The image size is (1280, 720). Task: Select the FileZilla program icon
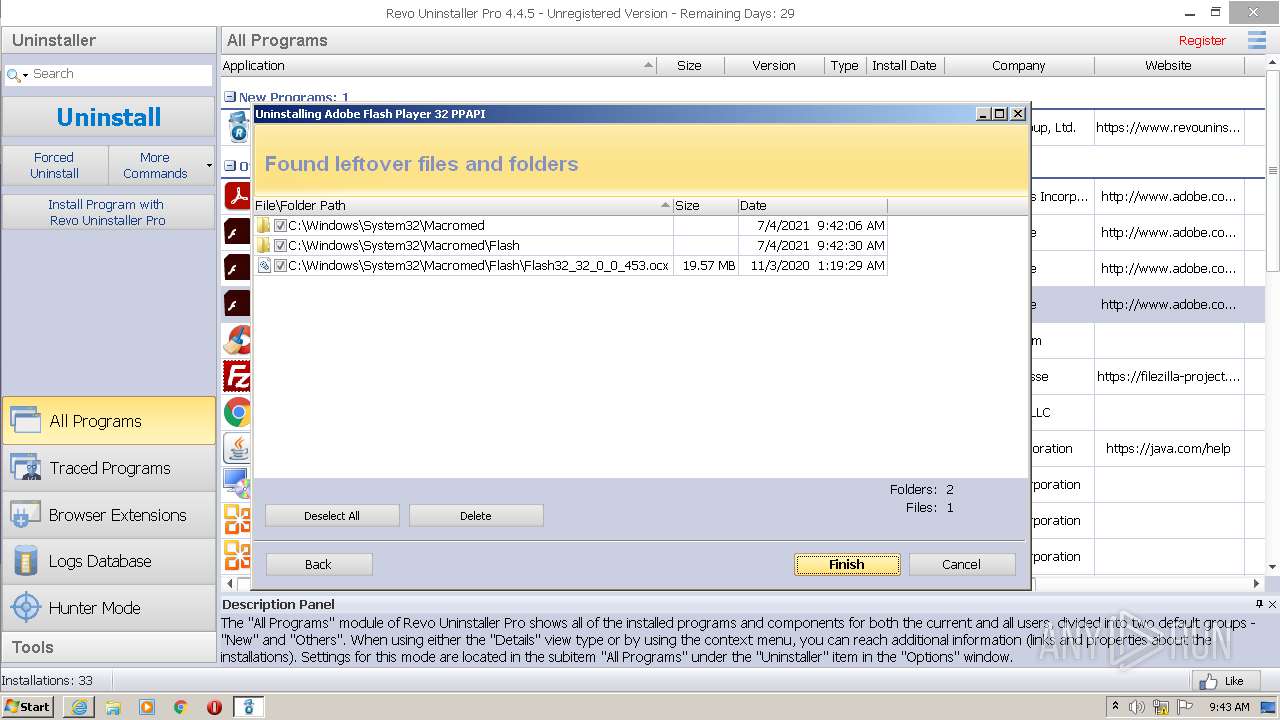point(237,376)
